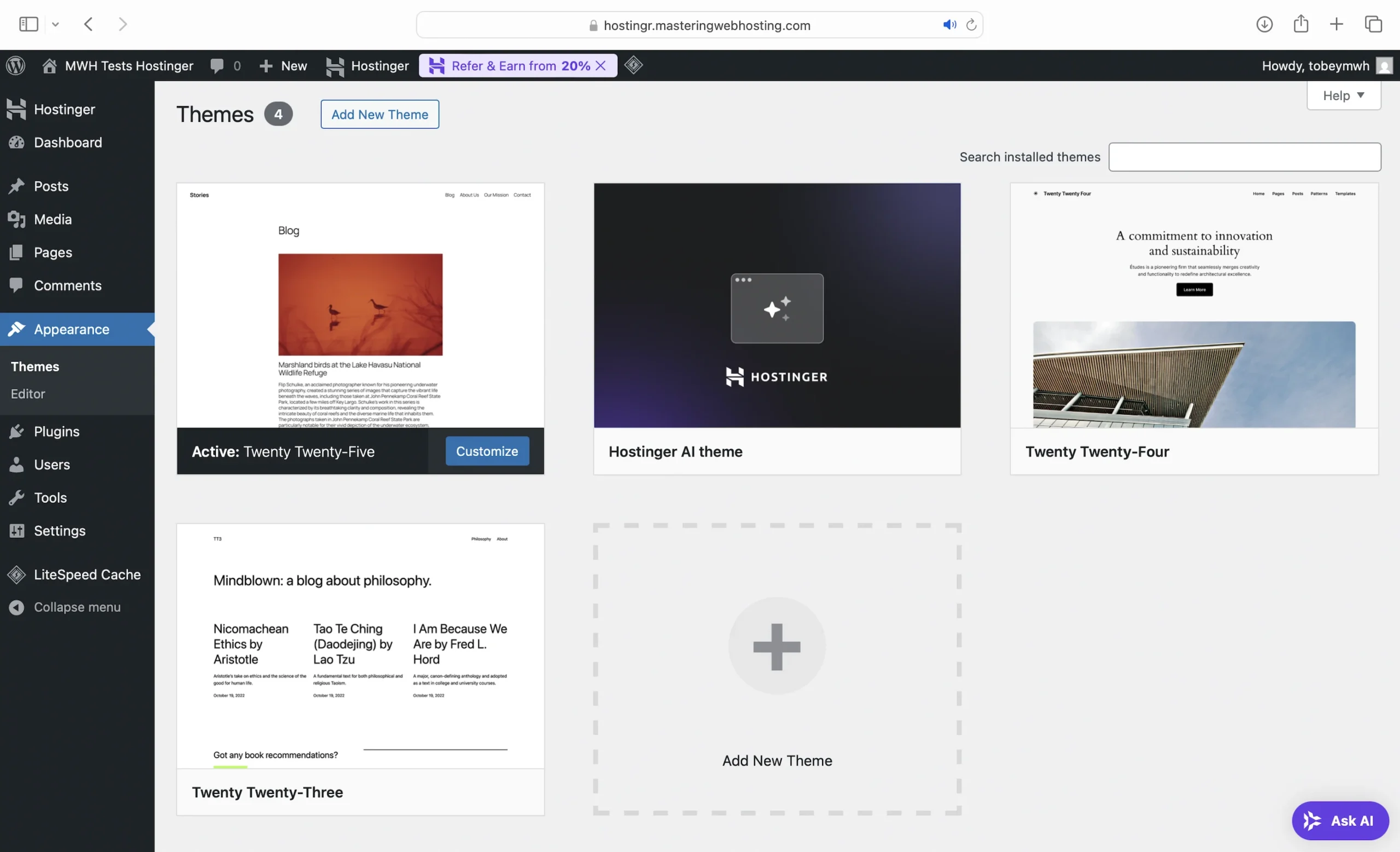
Task: Click the Ask AI chat button
Action: (1340, 821)
